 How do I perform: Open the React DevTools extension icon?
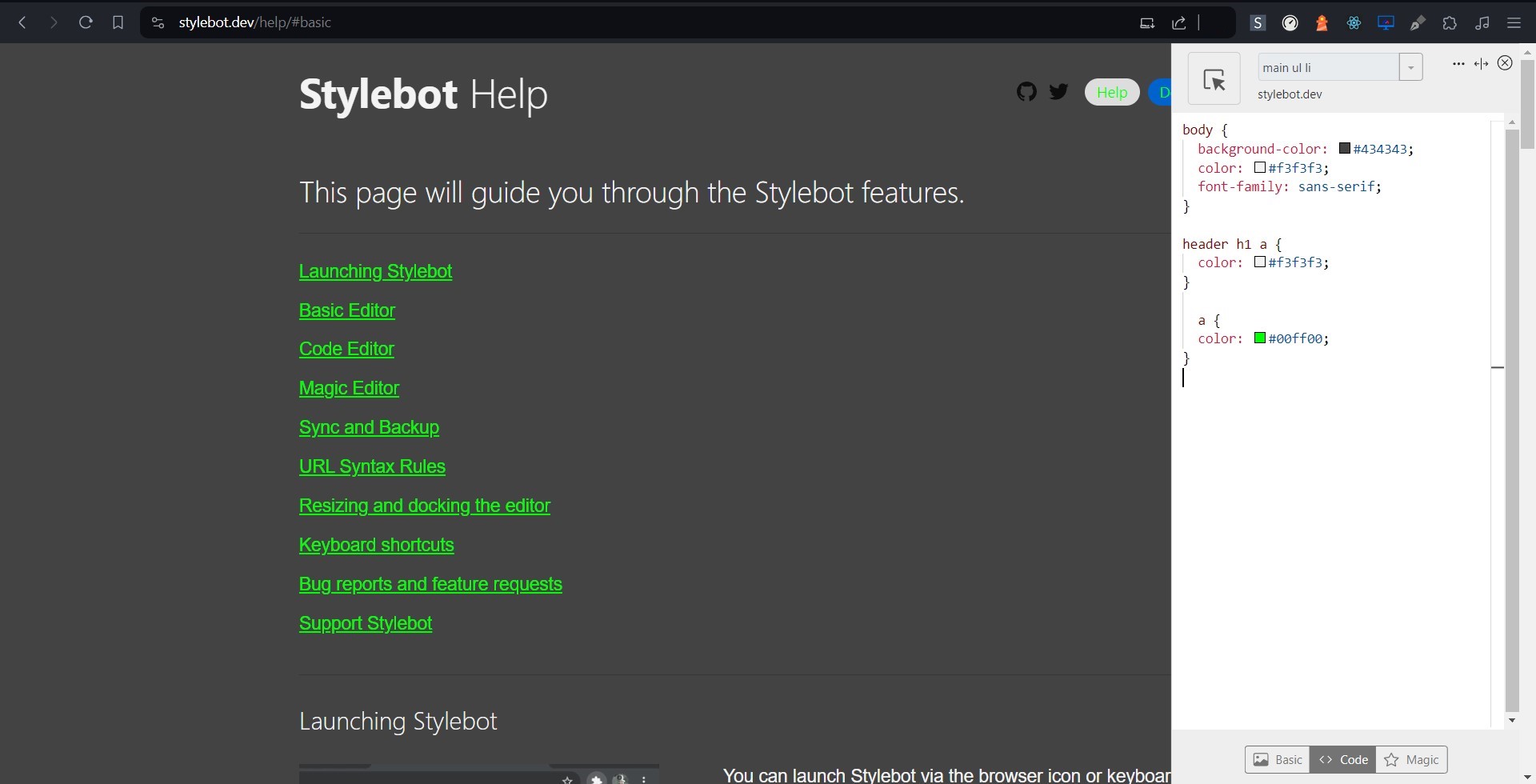pyautogui.click(x=1354, y=23)
